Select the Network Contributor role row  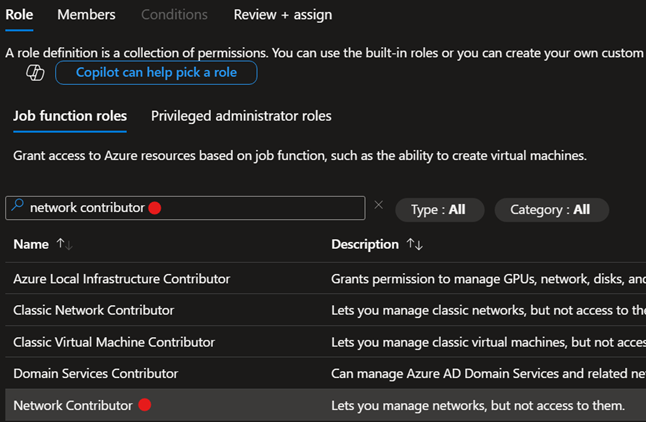325,406
